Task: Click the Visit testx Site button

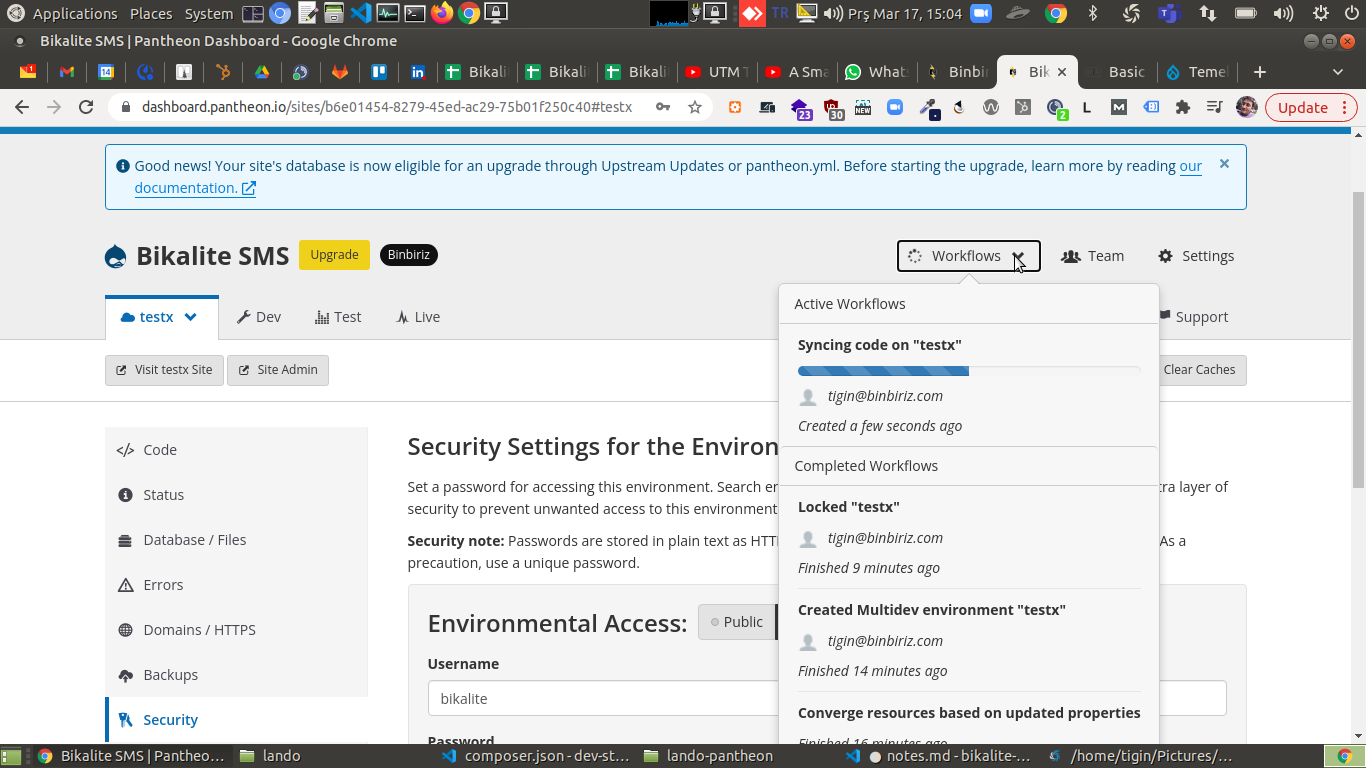Action: tap(164, 370)
